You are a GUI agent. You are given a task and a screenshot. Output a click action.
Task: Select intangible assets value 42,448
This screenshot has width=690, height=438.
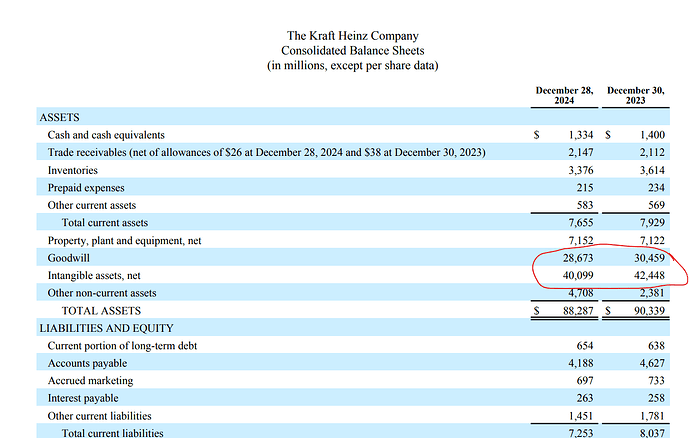point(650,276)
